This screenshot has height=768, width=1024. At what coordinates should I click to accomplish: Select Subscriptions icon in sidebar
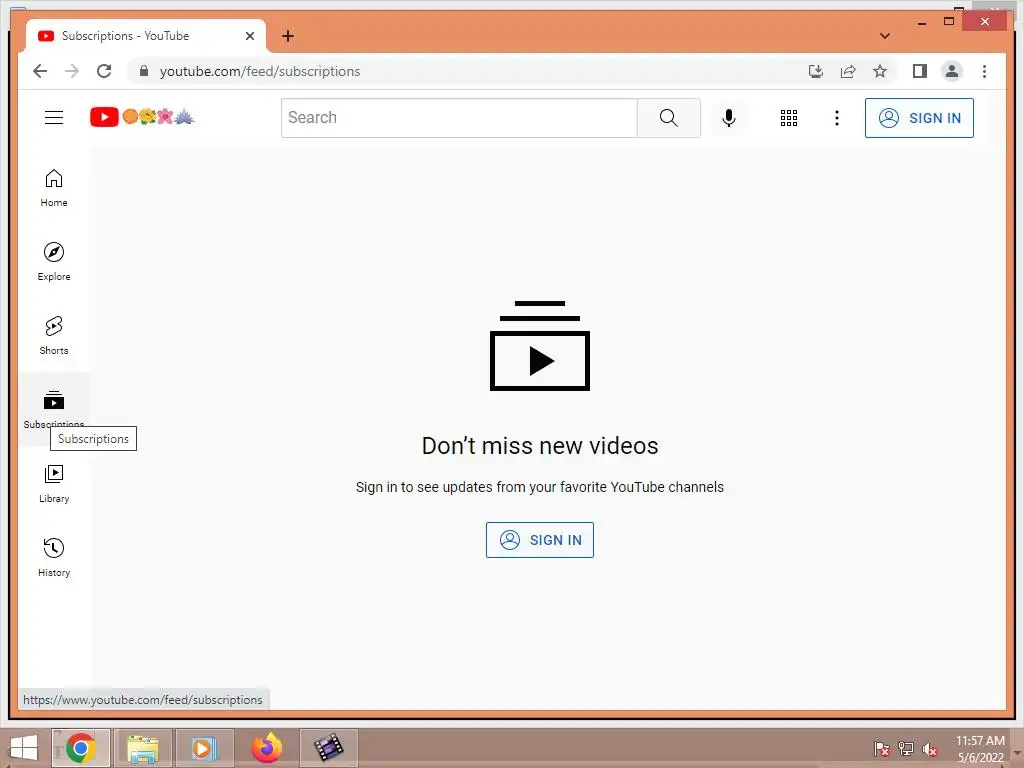coord(54,399)
